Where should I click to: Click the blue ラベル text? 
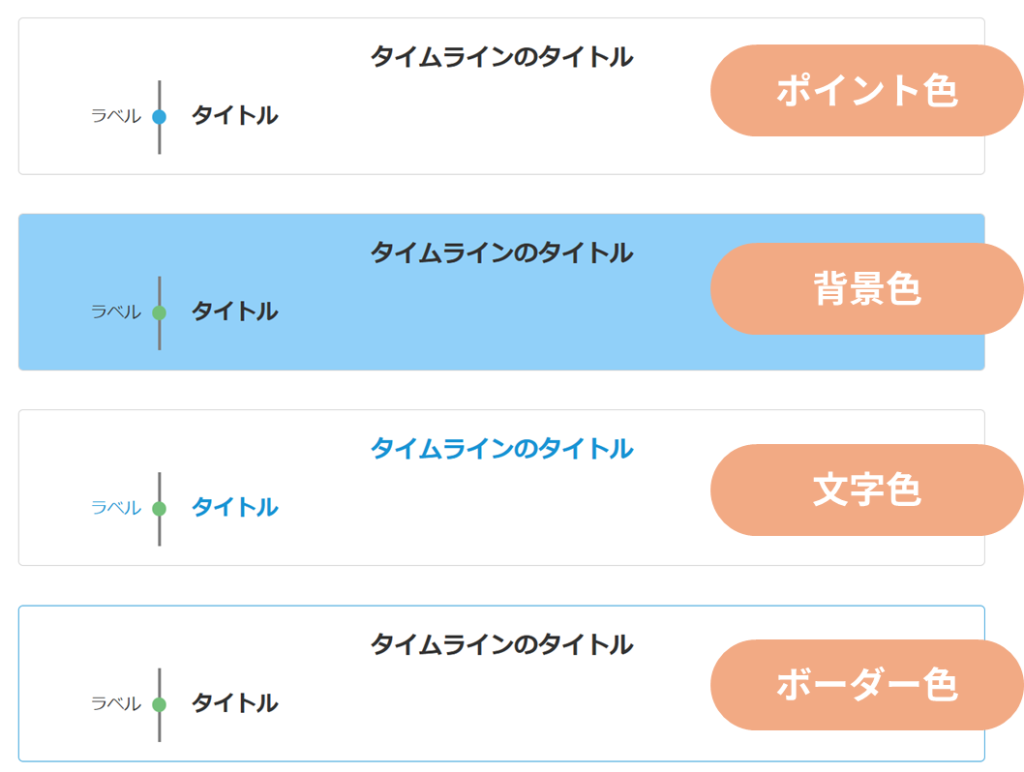(x=116, y=508)
